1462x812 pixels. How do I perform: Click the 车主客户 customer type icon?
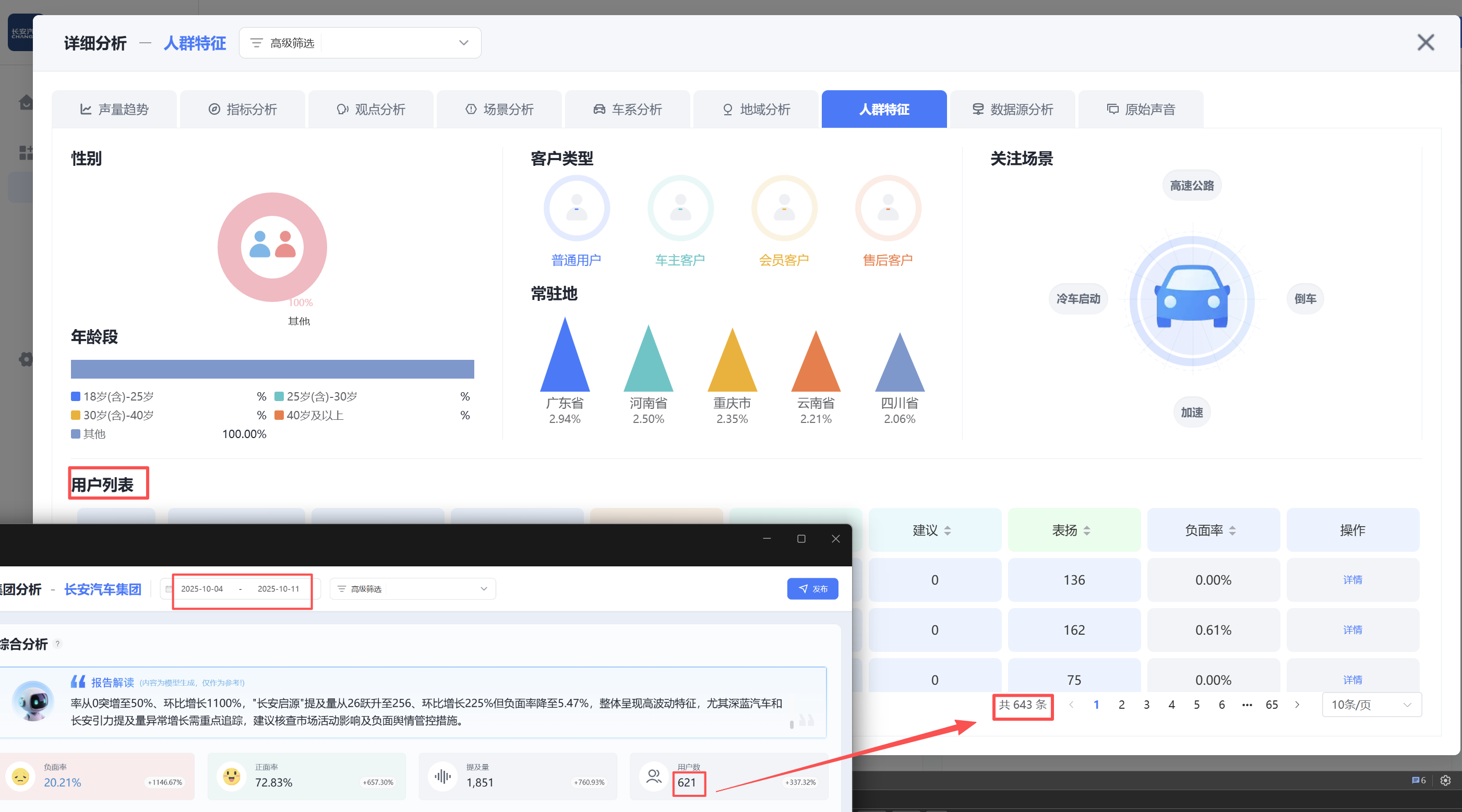(x=680, y=208)
